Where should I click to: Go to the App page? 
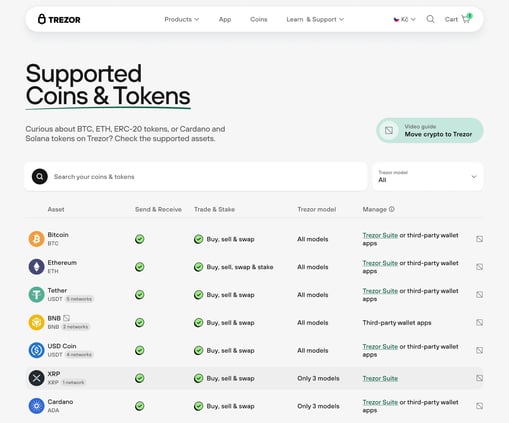pyautogui.click(x=225, y=19)
